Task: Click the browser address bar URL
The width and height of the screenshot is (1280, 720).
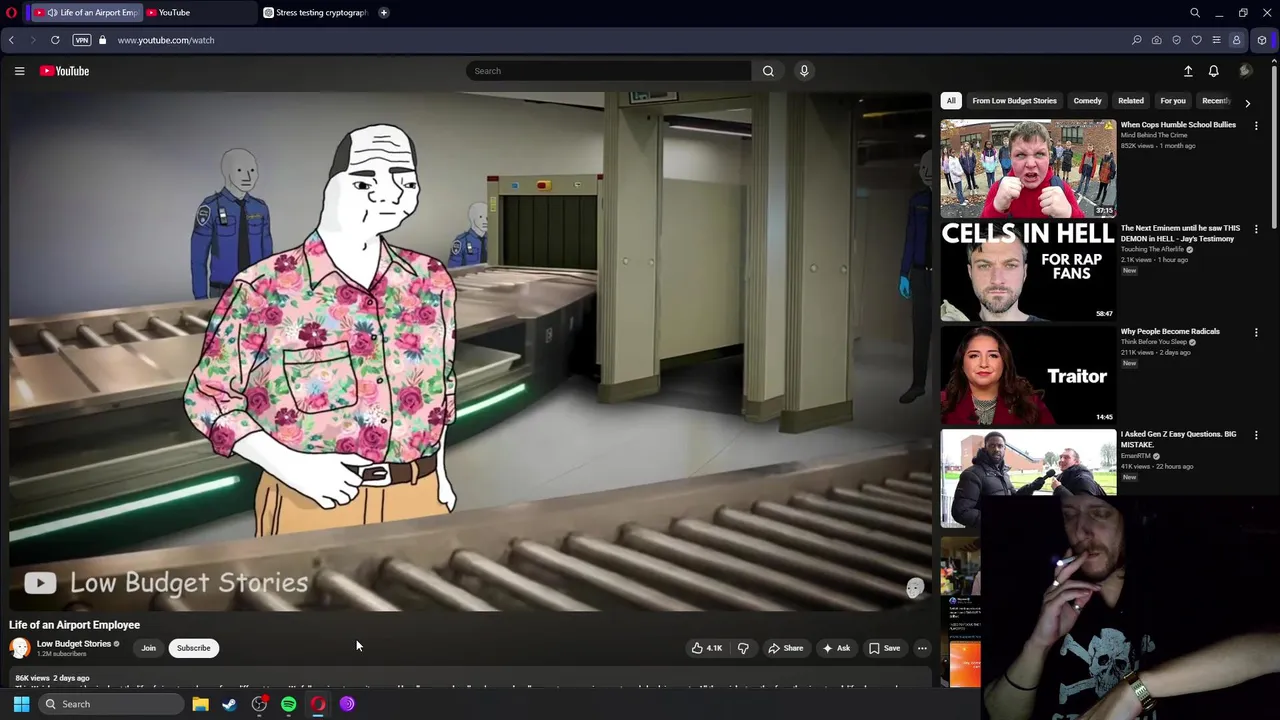Action: coord(166,40)
